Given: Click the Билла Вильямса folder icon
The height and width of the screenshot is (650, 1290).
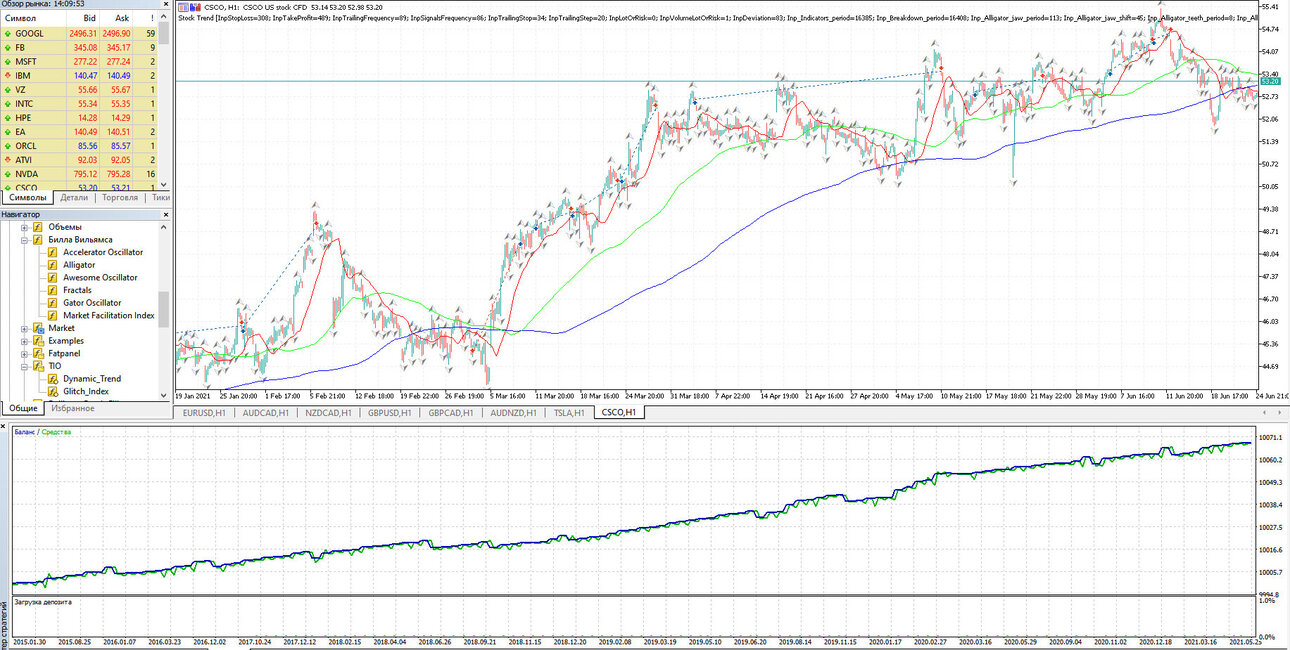Looking at the screenshot, I should (38, 240).
